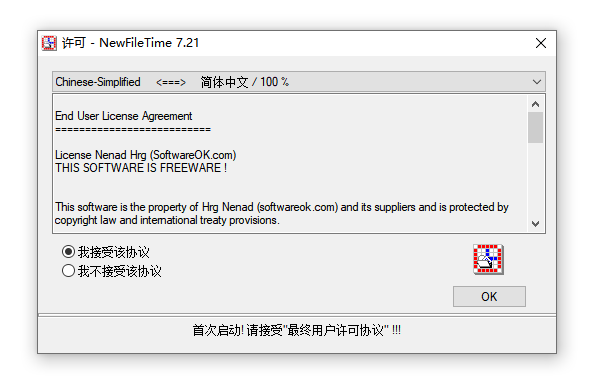Open the Chinese-Simplified language dropdown

[299, 82]
